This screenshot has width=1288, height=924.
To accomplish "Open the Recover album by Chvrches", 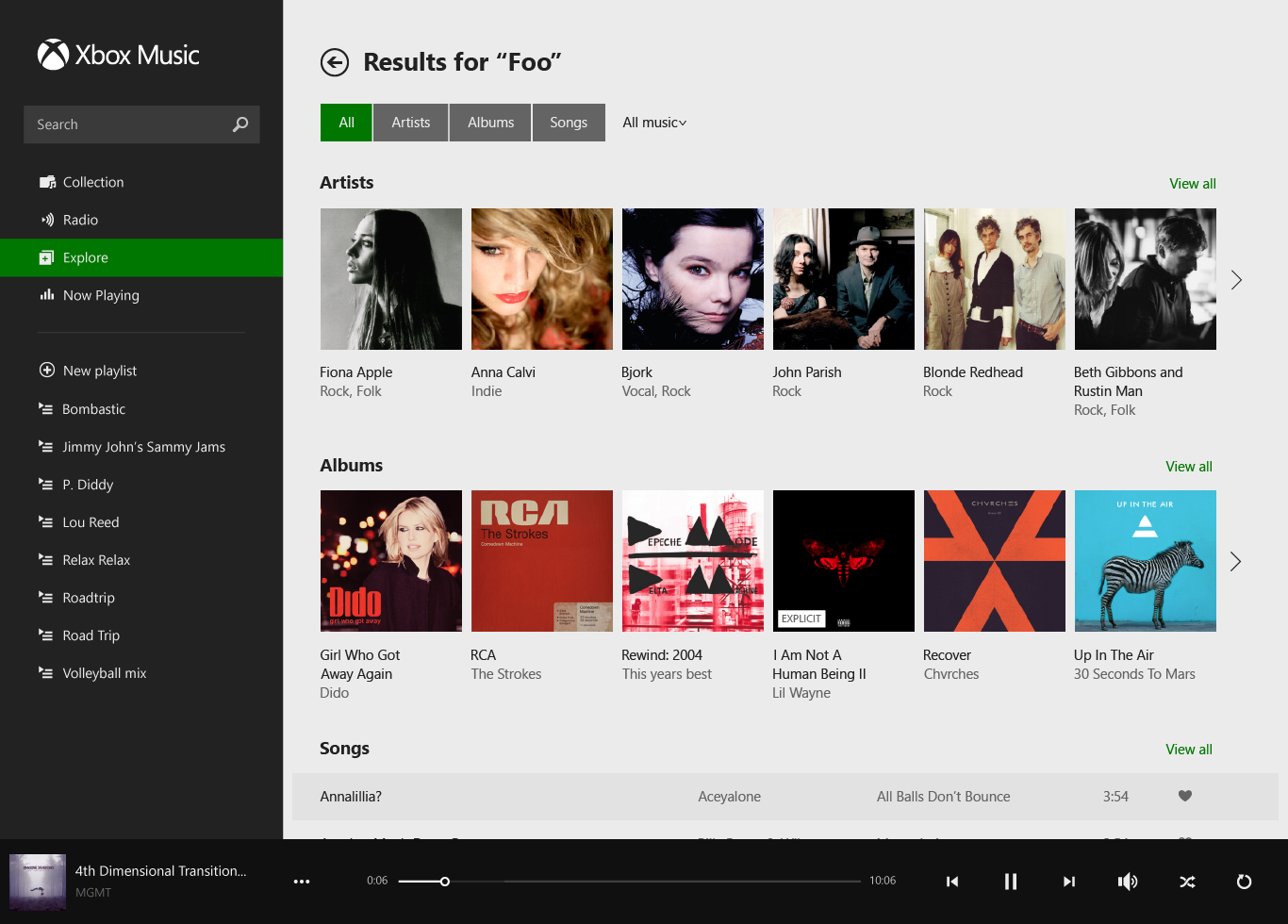I will [995, 561].
